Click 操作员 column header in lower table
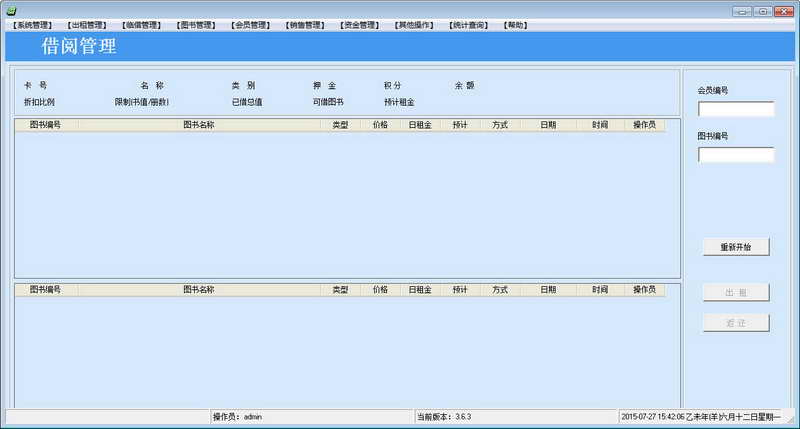The width and height of the screenshot is (800, 429). pos(645,290)
